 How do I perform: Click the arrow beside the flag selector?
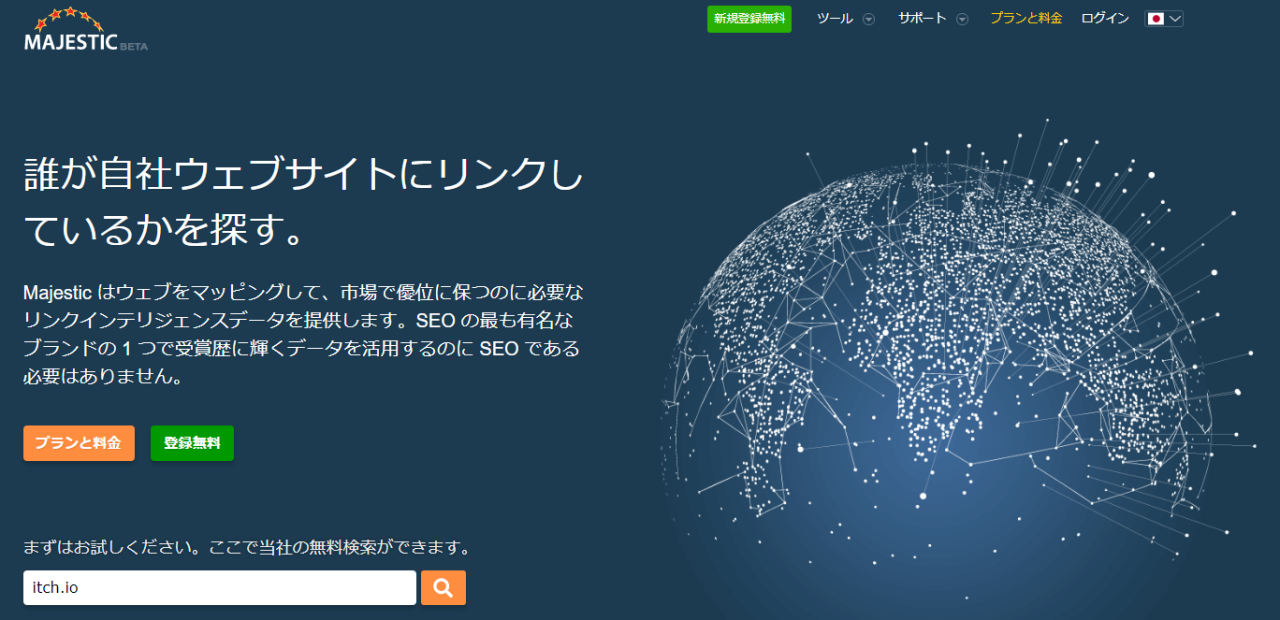pyautogui.click(x=1173, y=18)
